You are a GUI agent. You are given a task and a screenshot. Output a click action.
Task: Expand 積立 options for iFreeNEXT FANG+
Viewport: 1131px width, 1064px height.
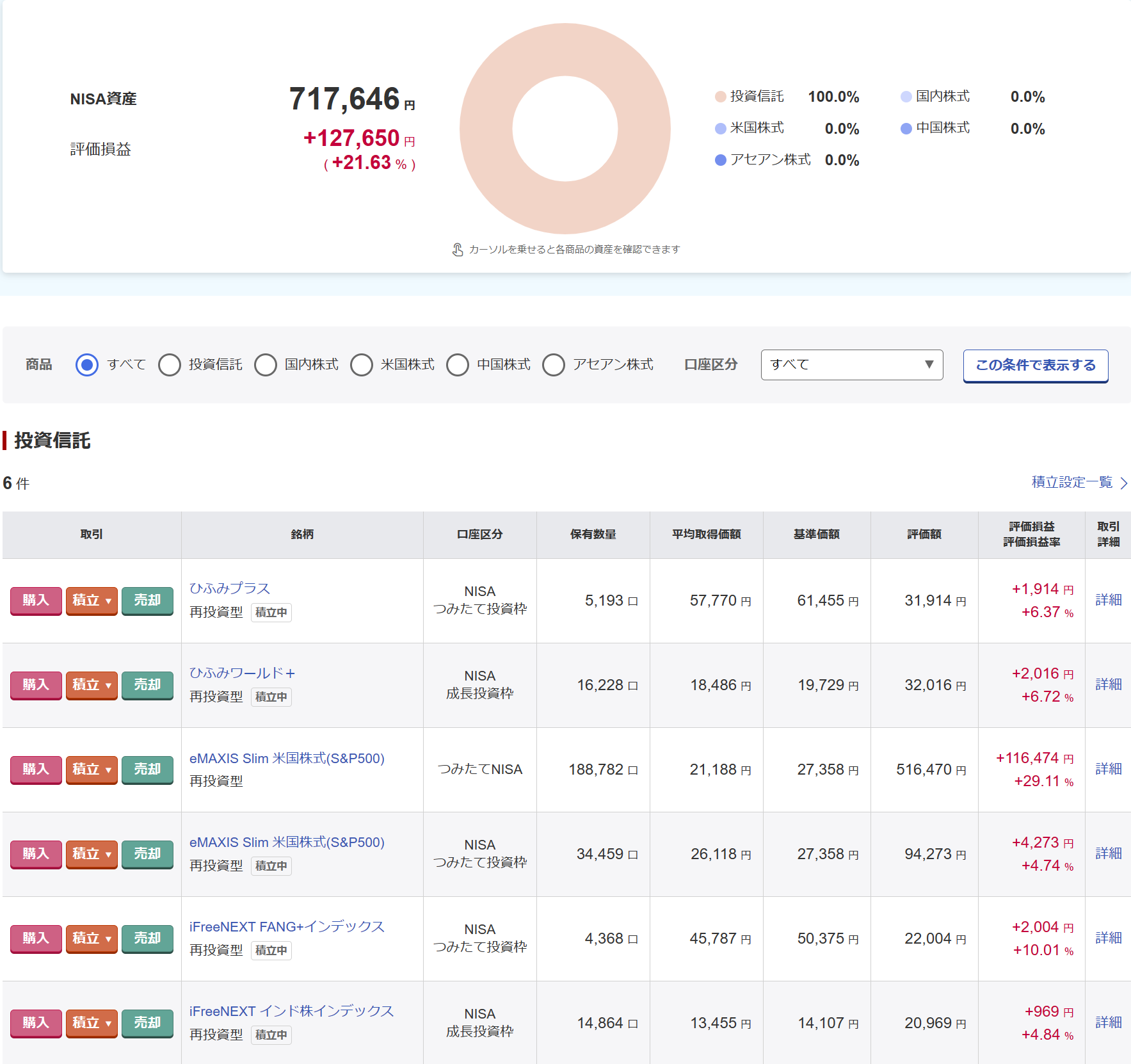[92, 939]
